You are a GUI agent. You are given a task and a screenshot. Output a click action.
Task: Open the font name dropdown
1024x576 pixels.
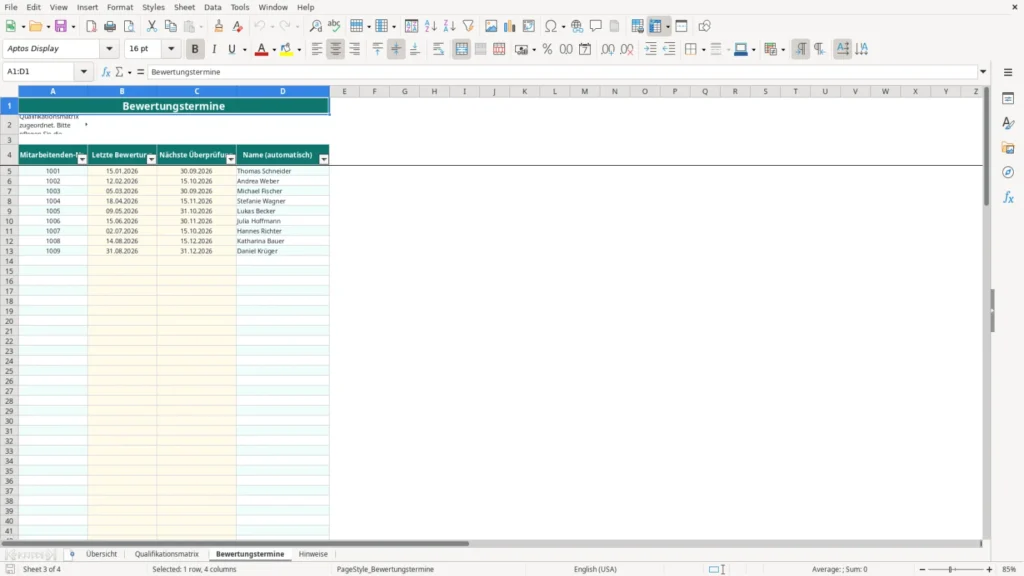pos(109,49)
